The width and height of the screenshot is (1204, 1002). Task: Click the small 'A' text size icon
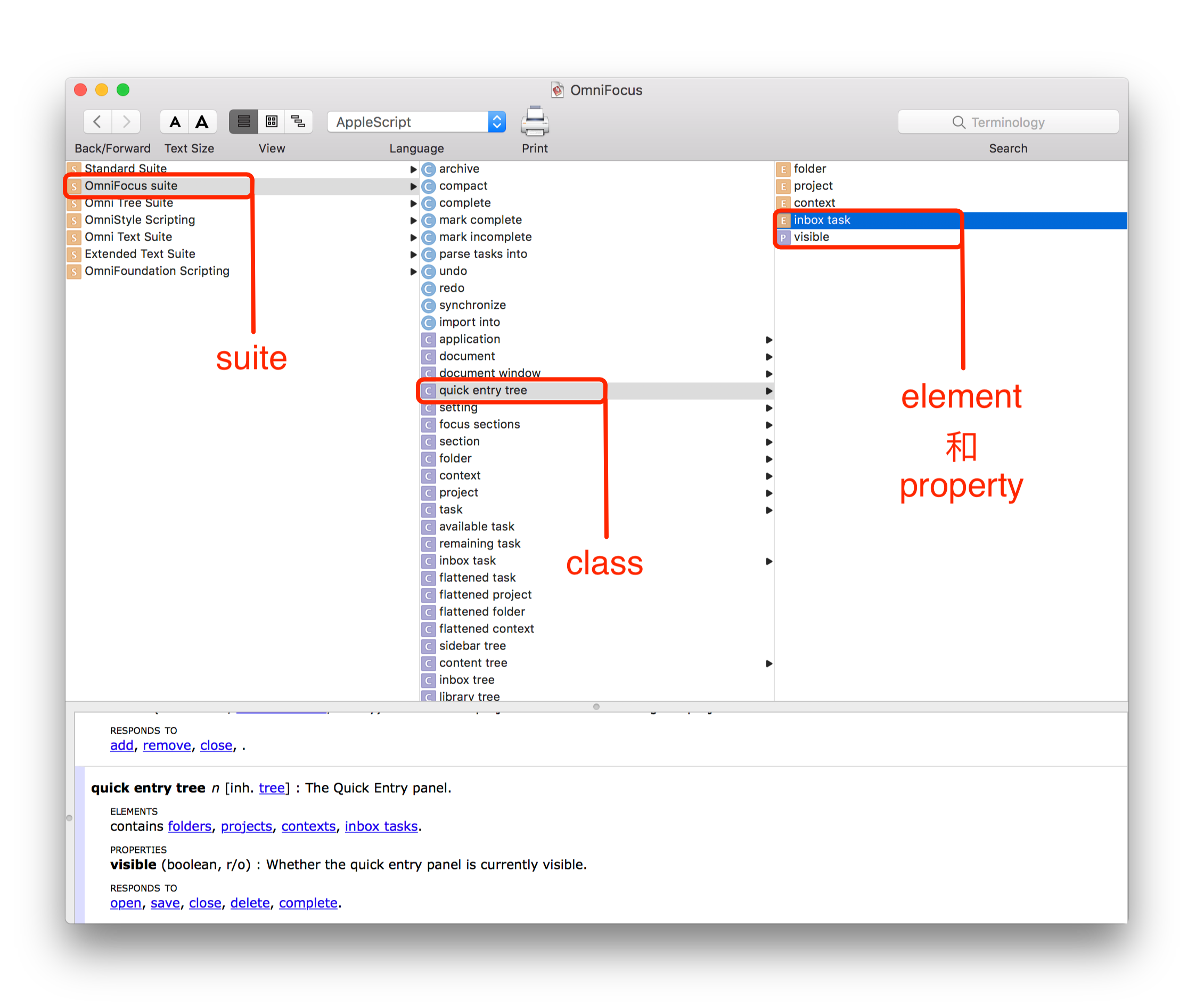[x=176, y=122]
